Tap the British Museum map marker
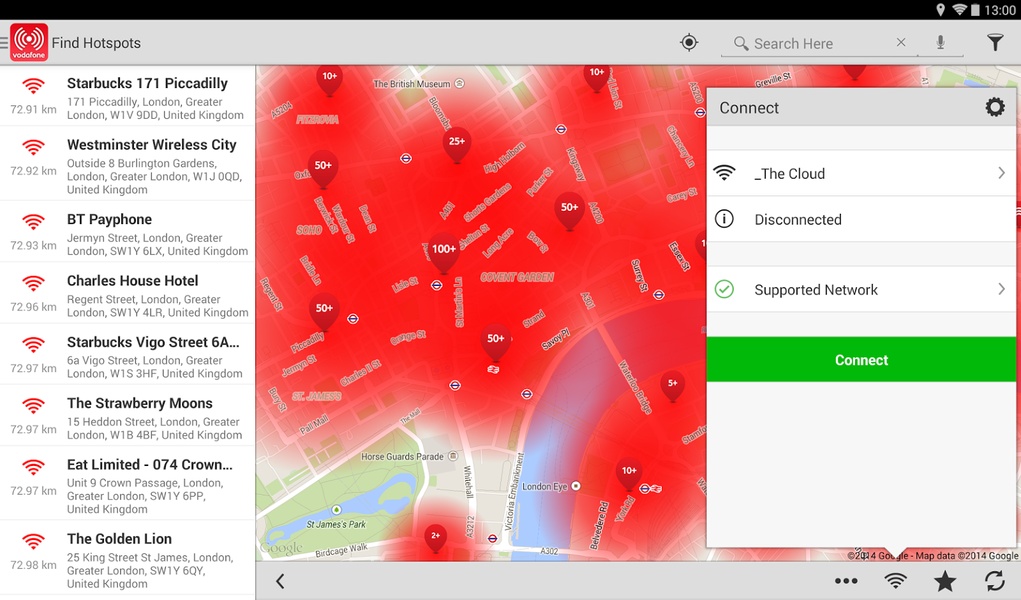The height and width of the screenshot is (600, 1021). click(460, 83)
